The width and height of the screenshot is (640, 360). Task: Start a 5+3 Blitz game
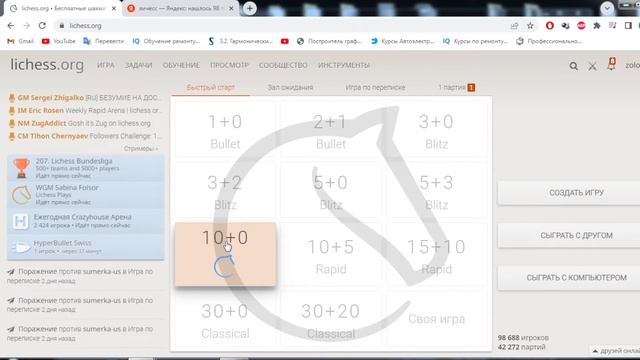(436, 190)
